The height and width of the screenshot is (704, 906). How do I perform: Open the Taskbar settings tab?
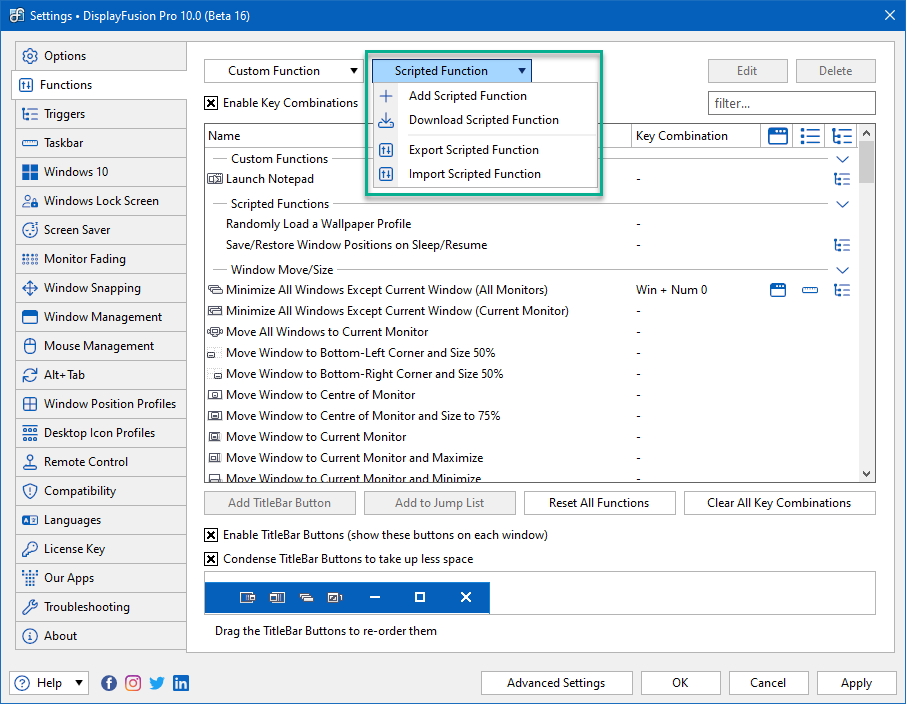coord(101,143)
